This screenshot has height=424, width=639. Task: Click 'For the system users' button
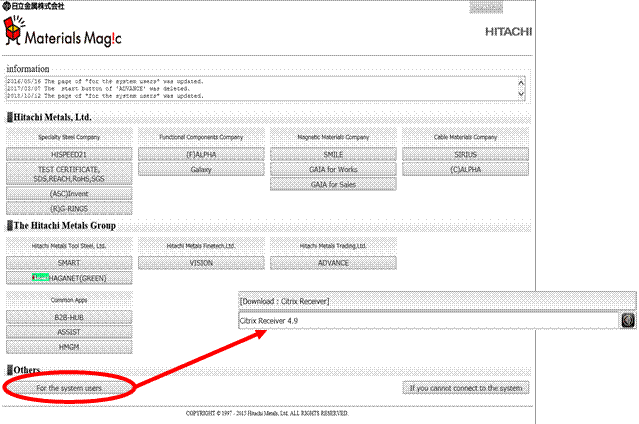pos(69,387)
